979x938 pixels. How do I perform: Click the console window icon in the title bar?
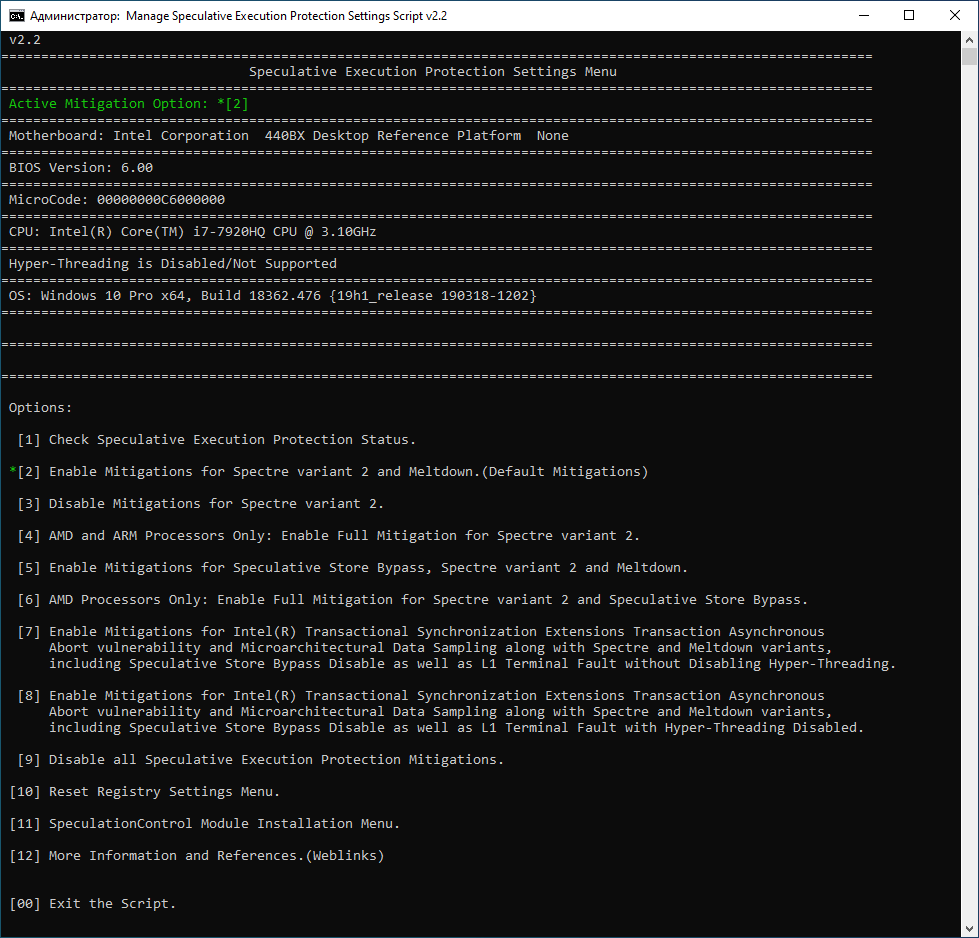click(x=16, y=15)
